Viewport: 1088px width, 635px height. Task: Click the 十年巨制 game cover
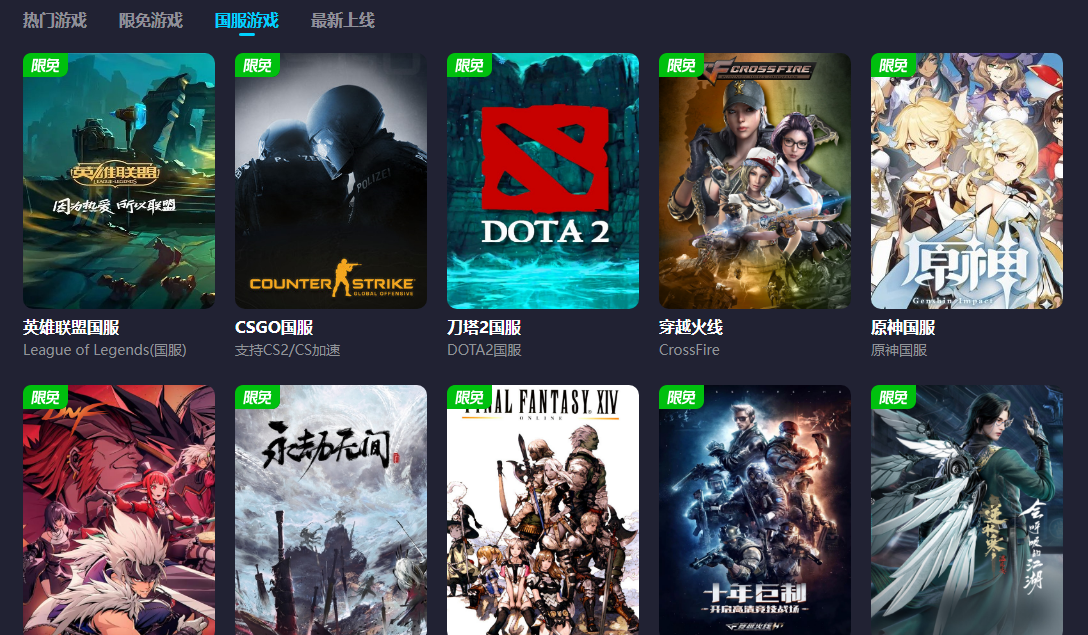click(755, 510)
